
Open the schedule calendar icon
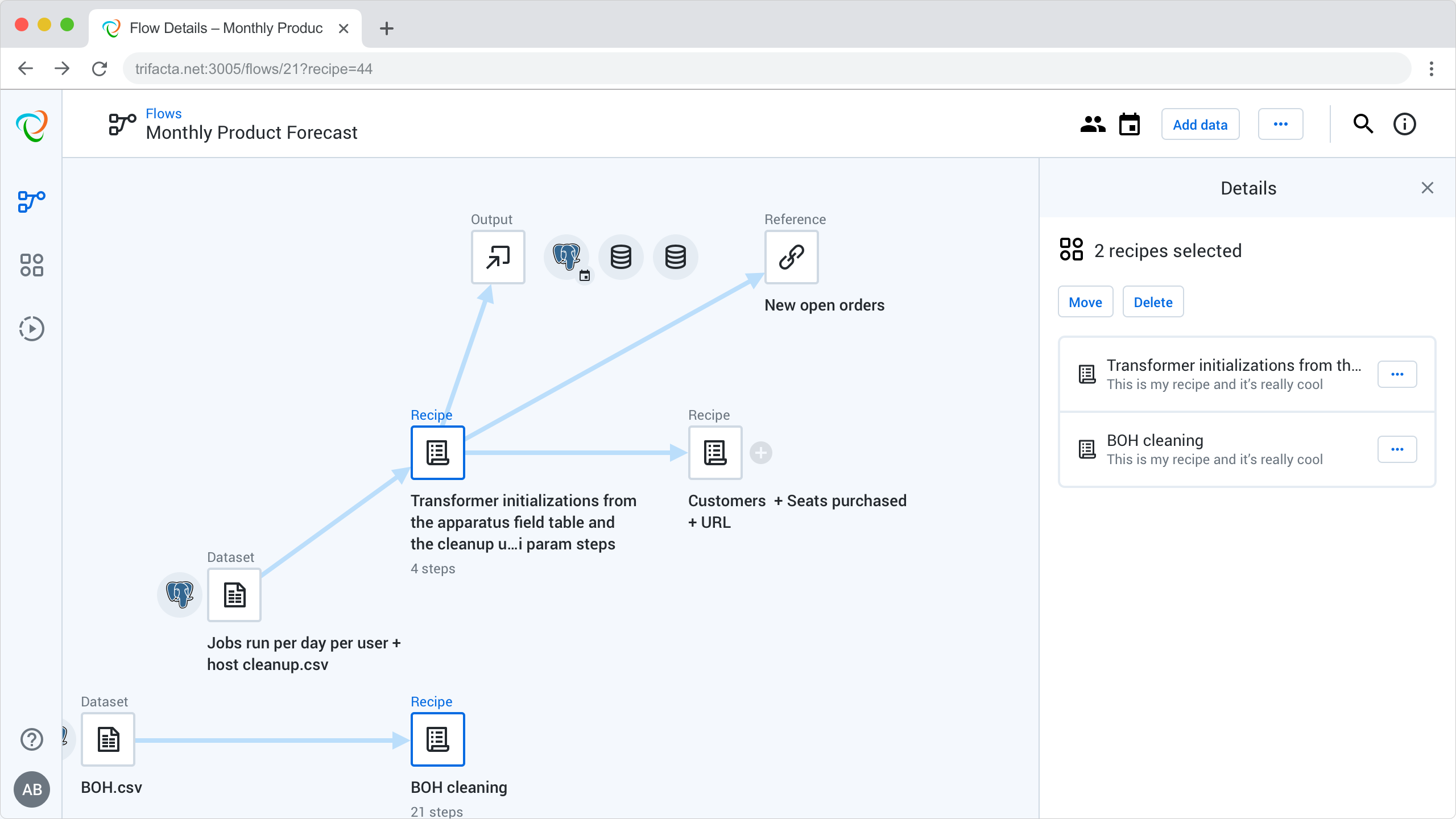point(1130,125)
